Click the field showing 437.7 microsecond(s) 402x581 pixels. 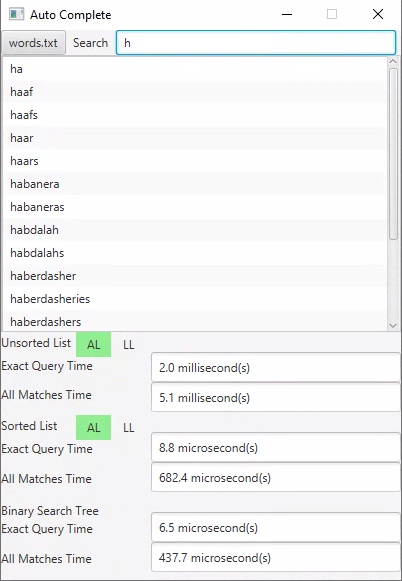pyautogui.click(x=276, y=557)
